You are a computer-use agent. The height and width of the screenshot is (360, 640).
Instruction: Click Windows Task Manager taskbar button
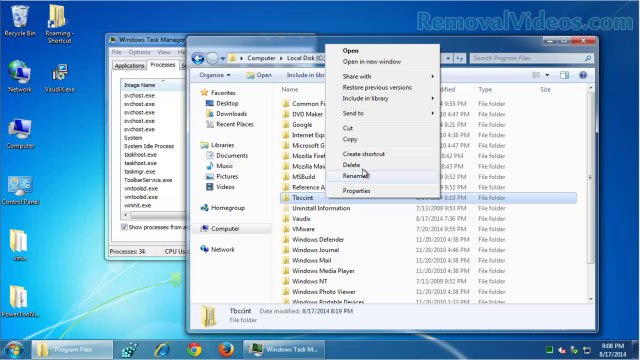coord(284,350)
